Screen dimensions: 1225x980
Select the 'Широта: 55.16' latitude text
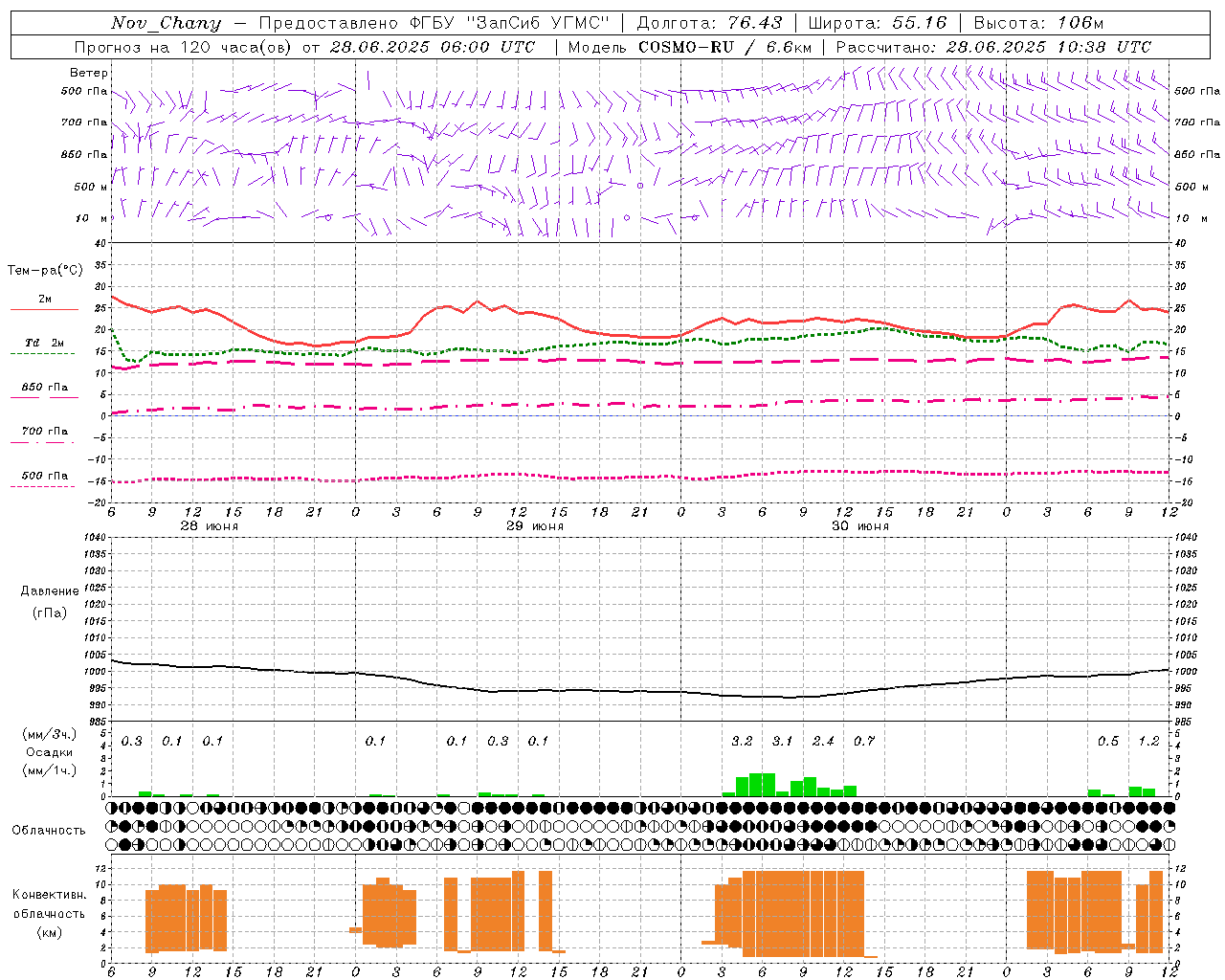pos(878,23)
